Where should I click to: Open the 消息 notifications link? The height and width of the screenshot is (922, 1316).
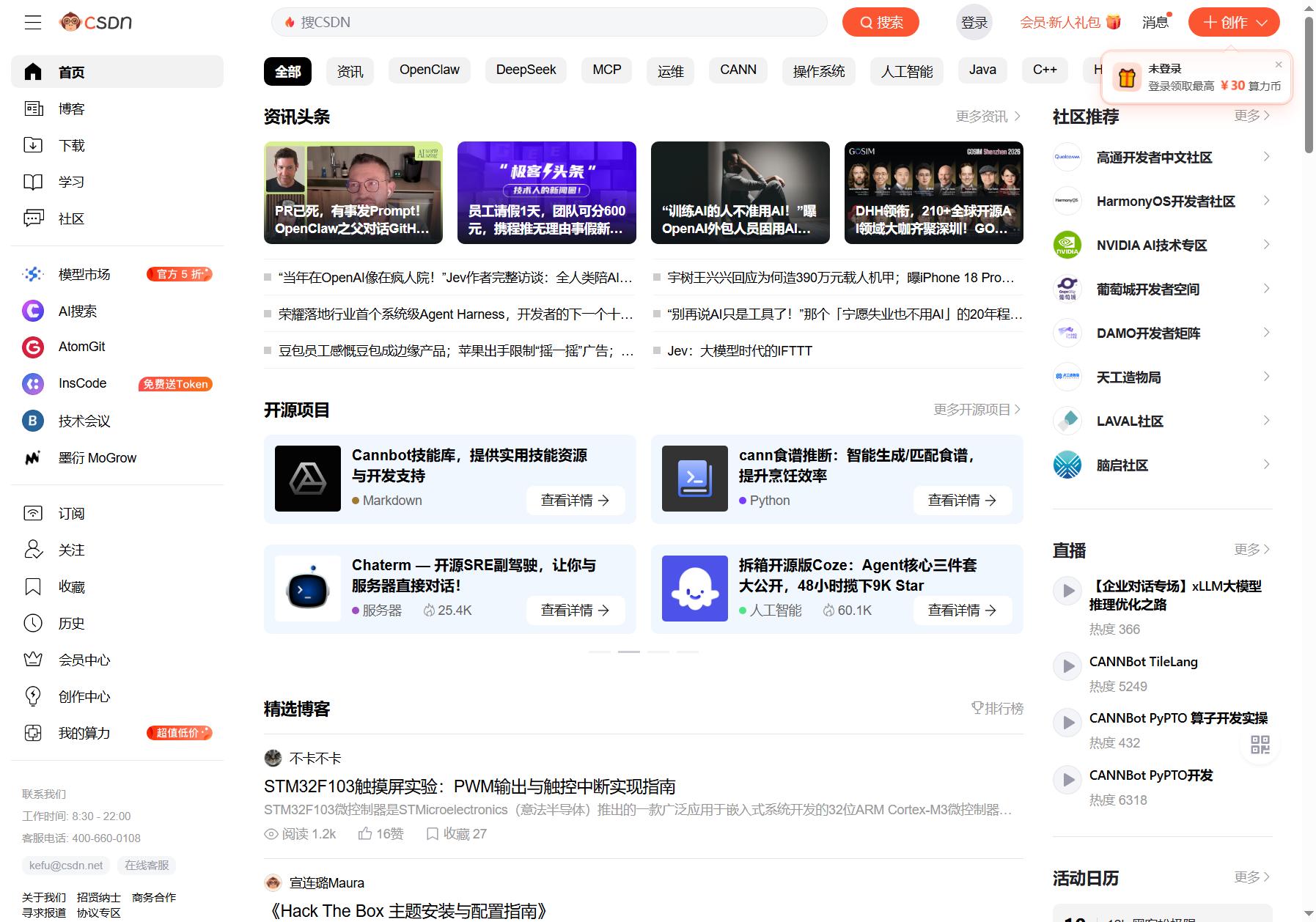tap(1155, 22)
